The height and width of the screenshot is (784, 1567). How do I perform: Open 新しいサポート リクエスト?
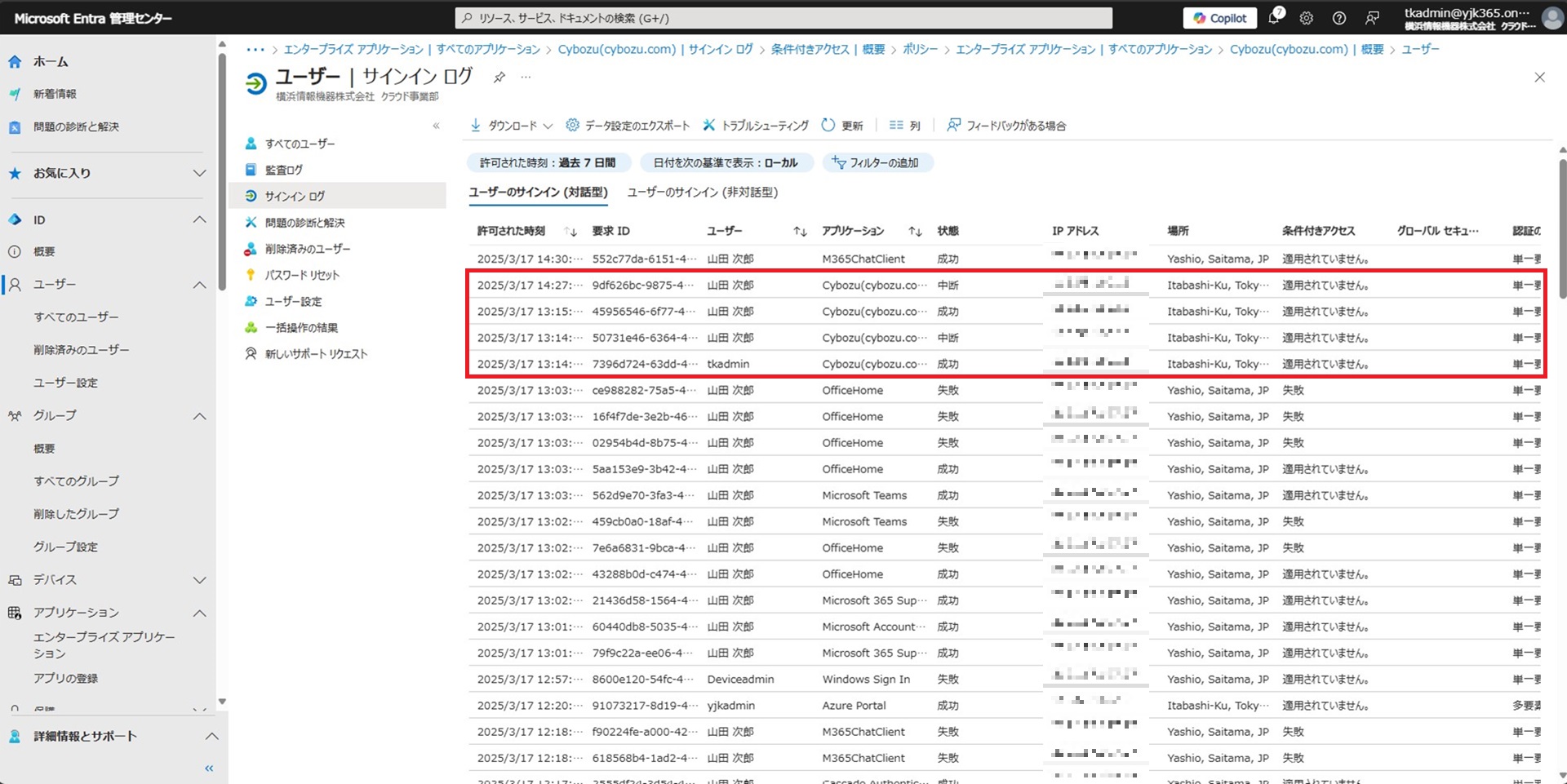coord(316,354)
